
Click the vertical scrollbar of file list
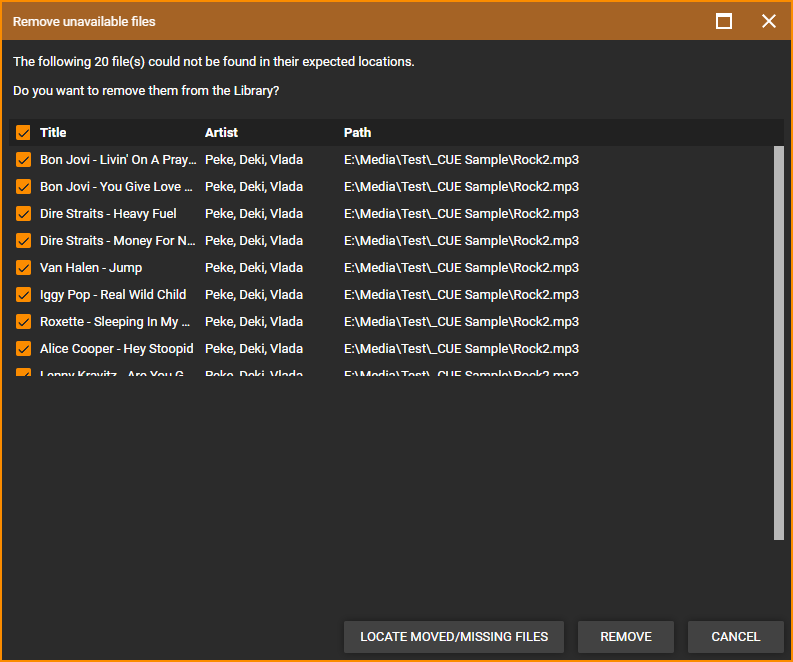point(779,340)
